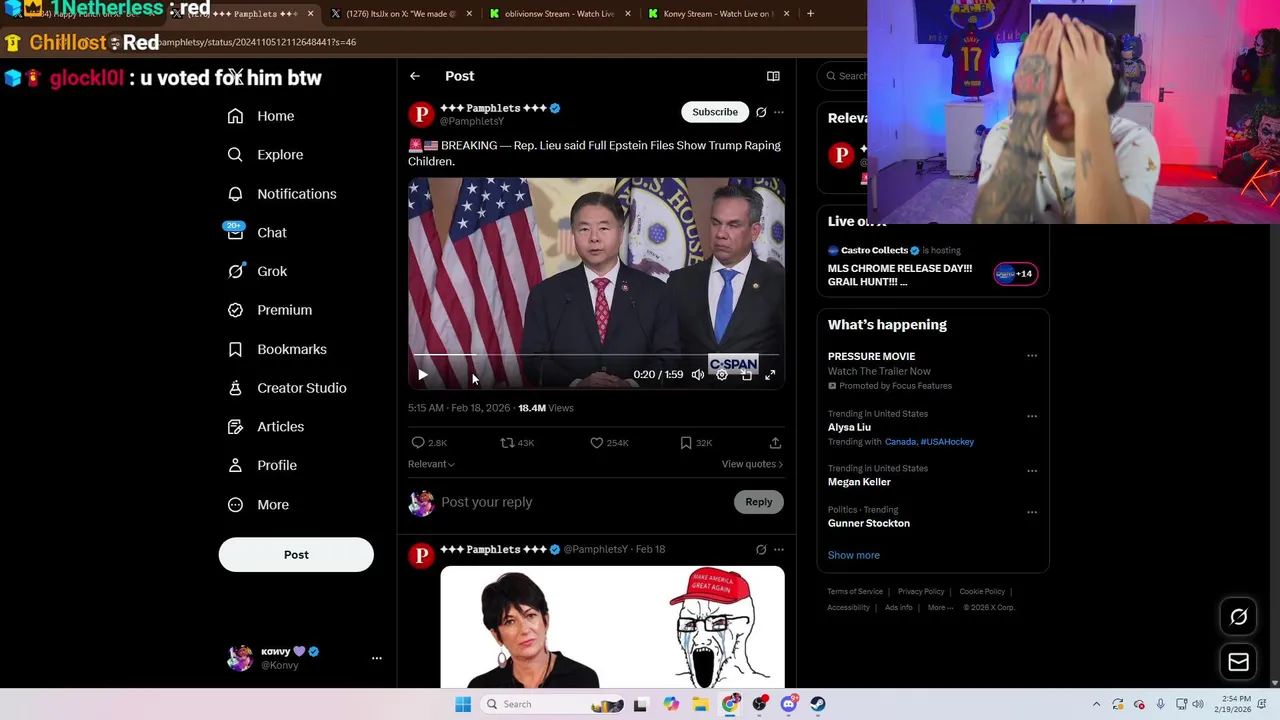
Task: Play the C-SPAN video
Action: pyautogui.click(x=422, y=375)
